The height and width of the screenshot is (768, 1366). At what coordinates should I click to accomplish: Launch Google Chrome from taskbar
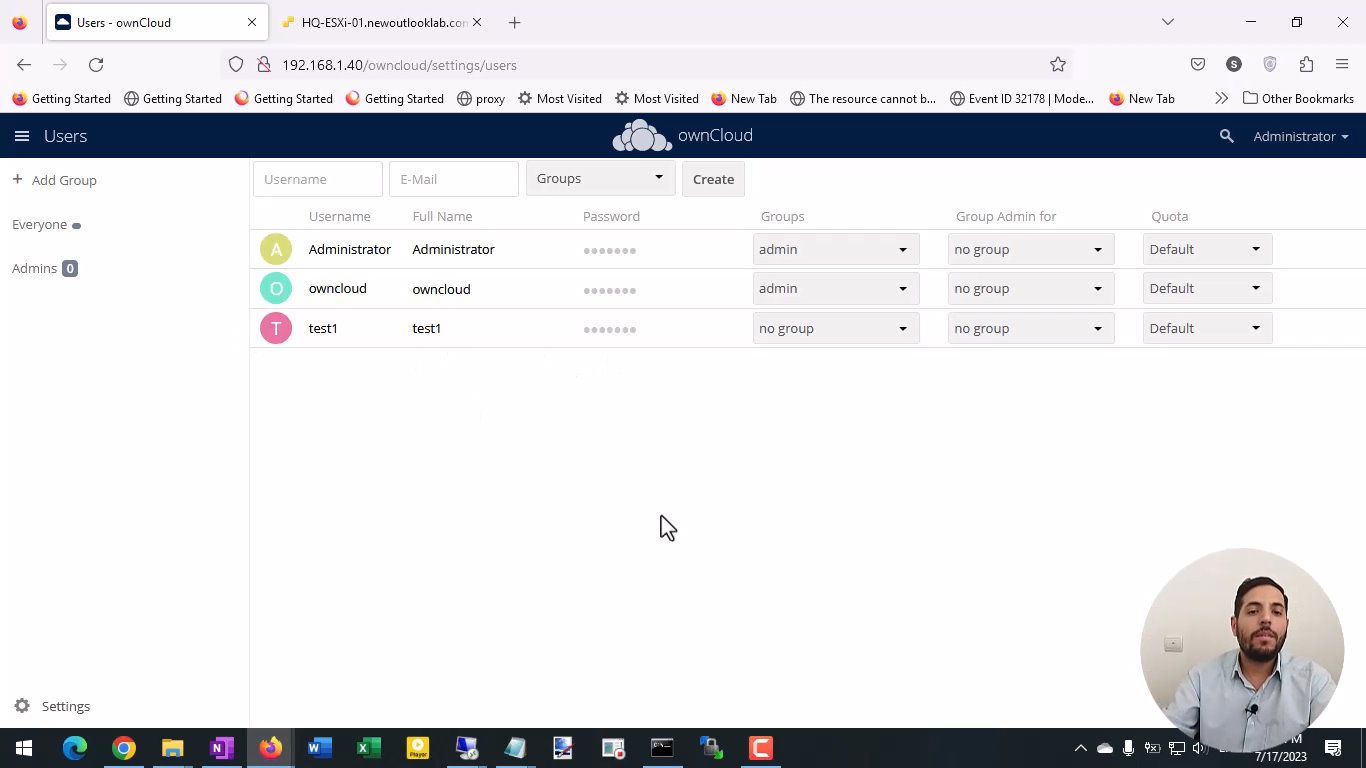point(123,748)
